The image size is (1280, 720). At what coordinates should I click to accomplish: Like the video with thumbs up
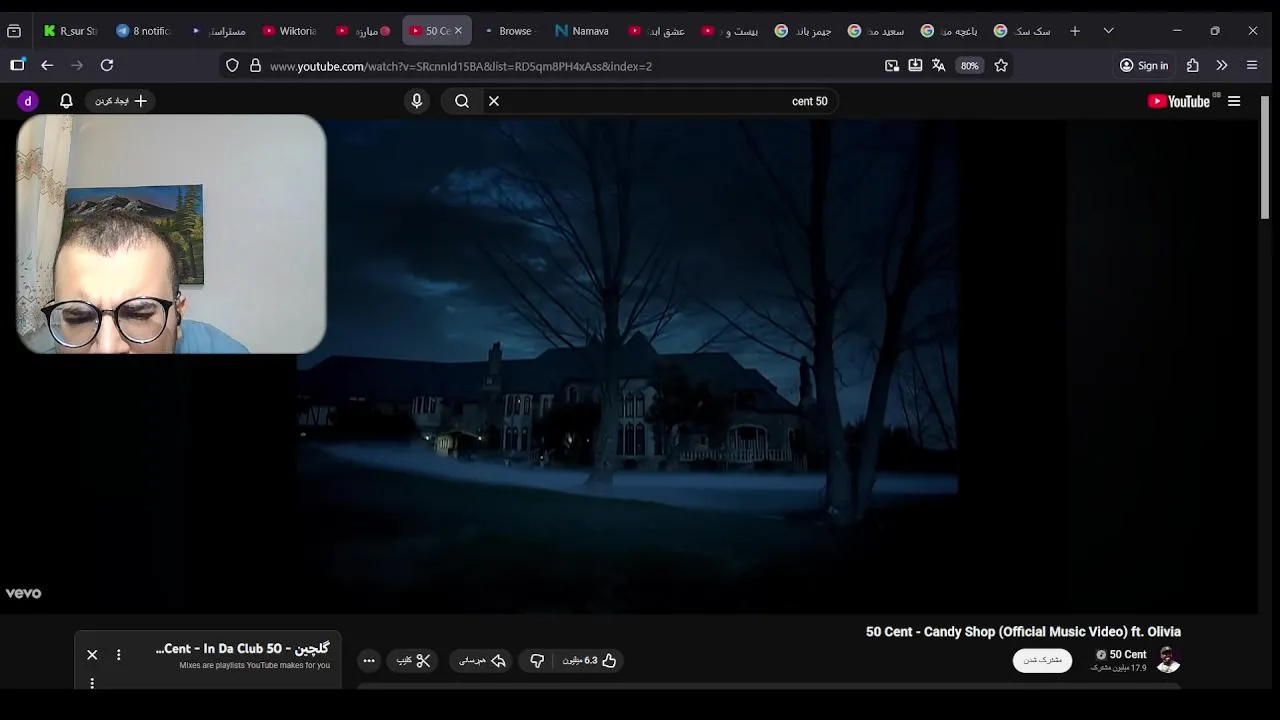coord(589,660)
